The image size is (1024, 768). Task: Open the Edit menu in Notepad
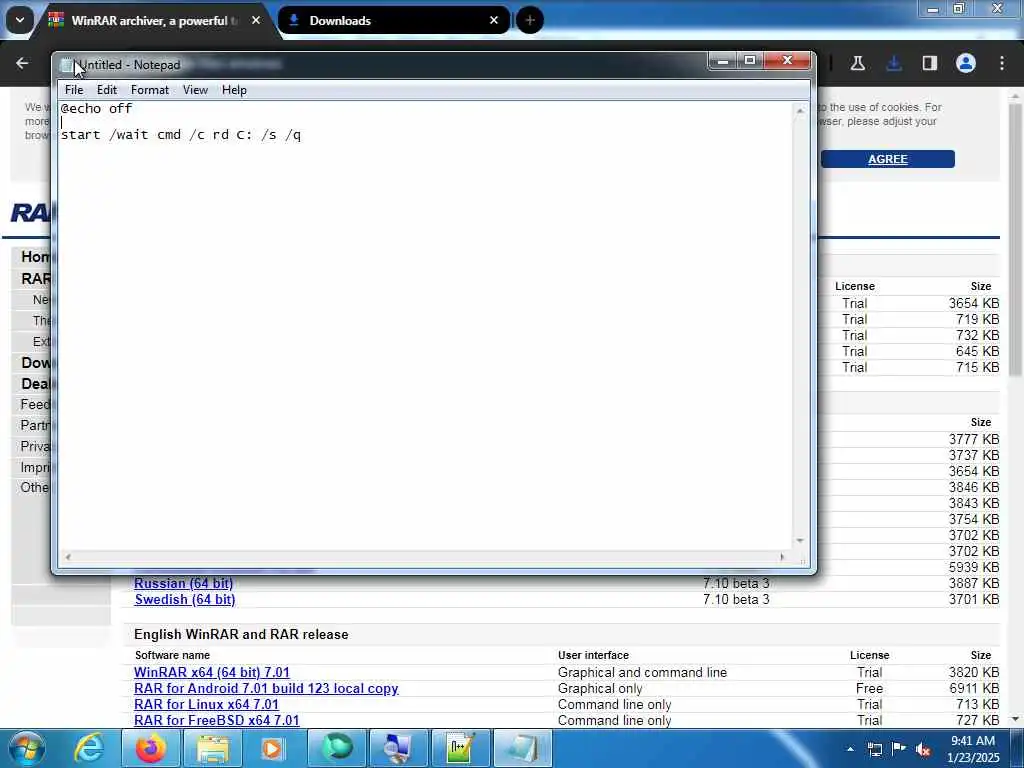click(106, 90)
